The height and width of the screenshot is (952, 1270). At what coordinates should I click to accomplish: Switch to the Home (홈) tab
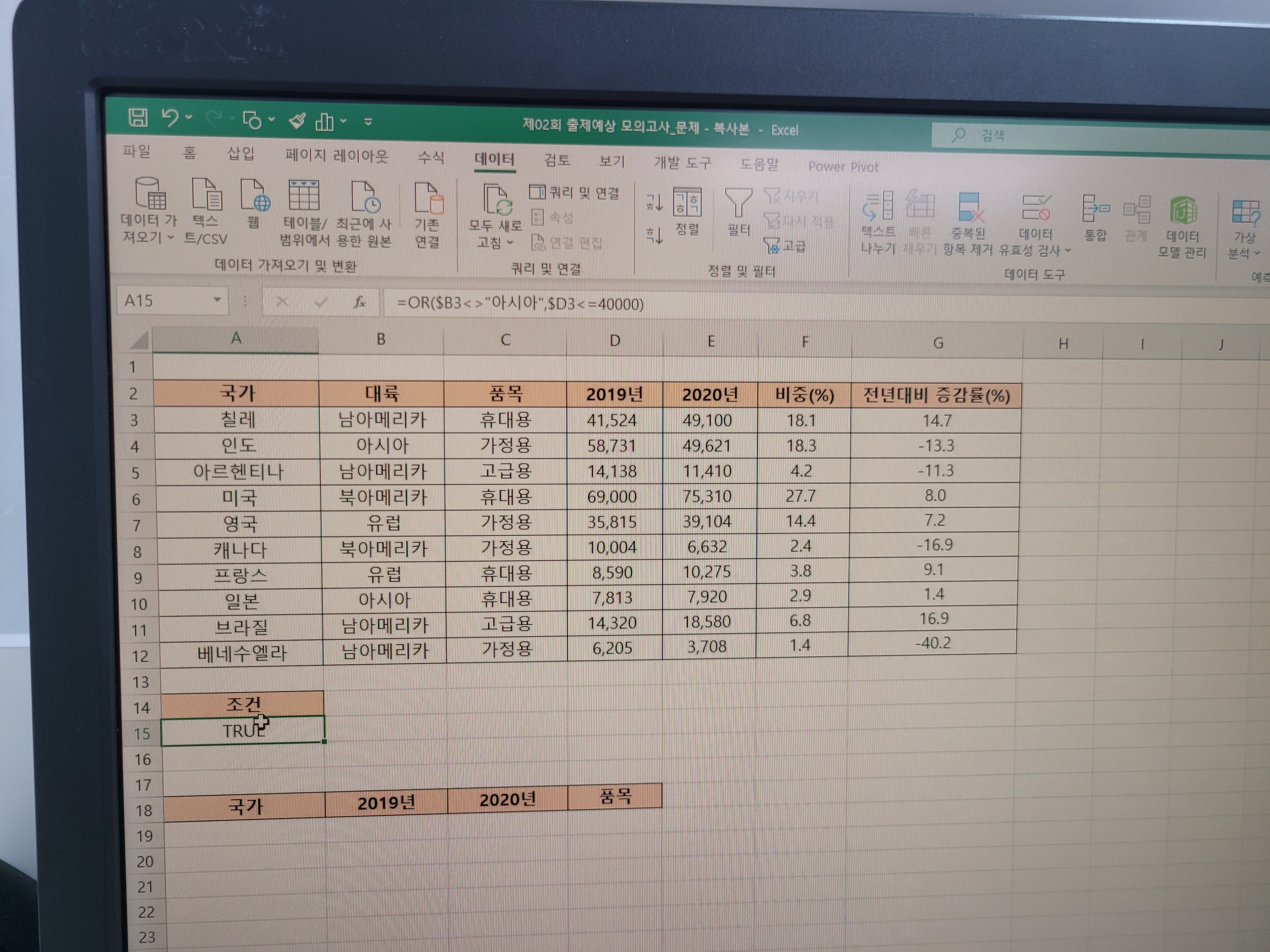tap(190, 152)
